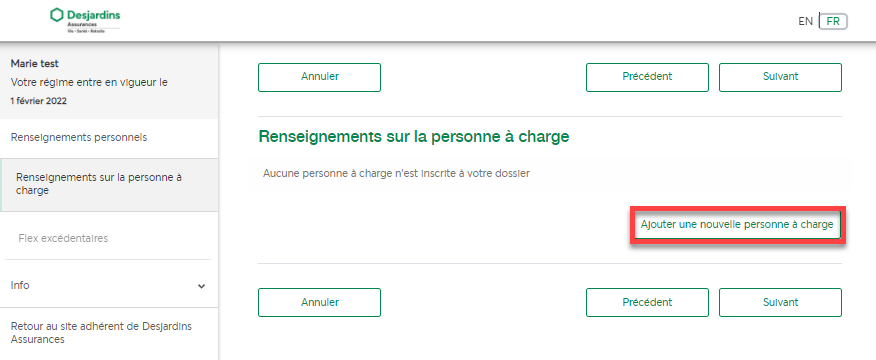Click the Précédent button above the heading
Screen dimensions: 876x360
tap(647, 77)
